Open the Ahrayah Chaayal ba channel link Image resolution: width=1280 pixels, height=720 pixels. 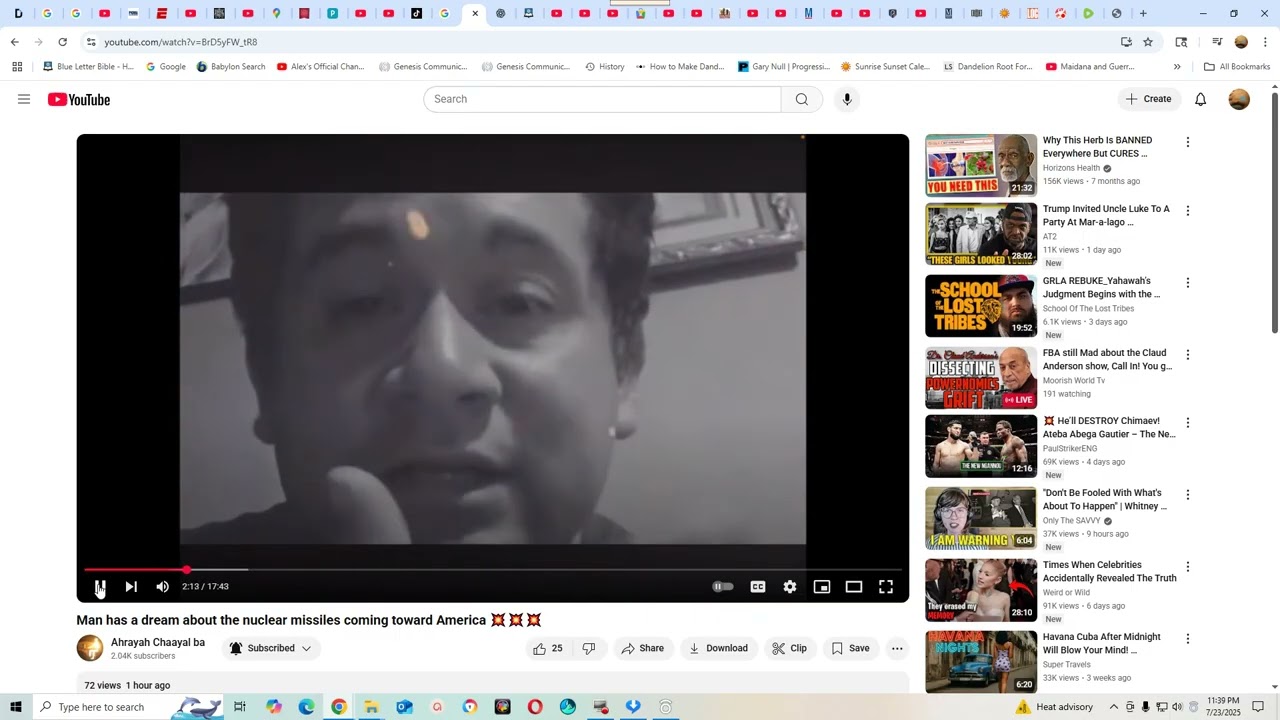pyautogui.click(x=158, y=642)
